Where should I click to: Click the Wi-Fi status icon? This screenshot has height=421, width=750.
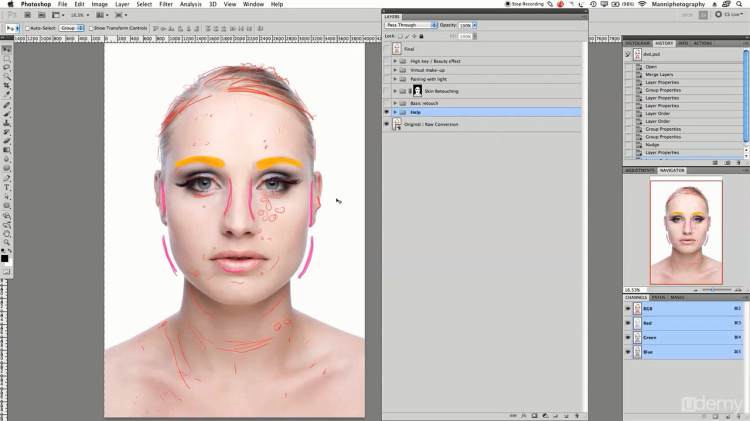pos(642,4)
